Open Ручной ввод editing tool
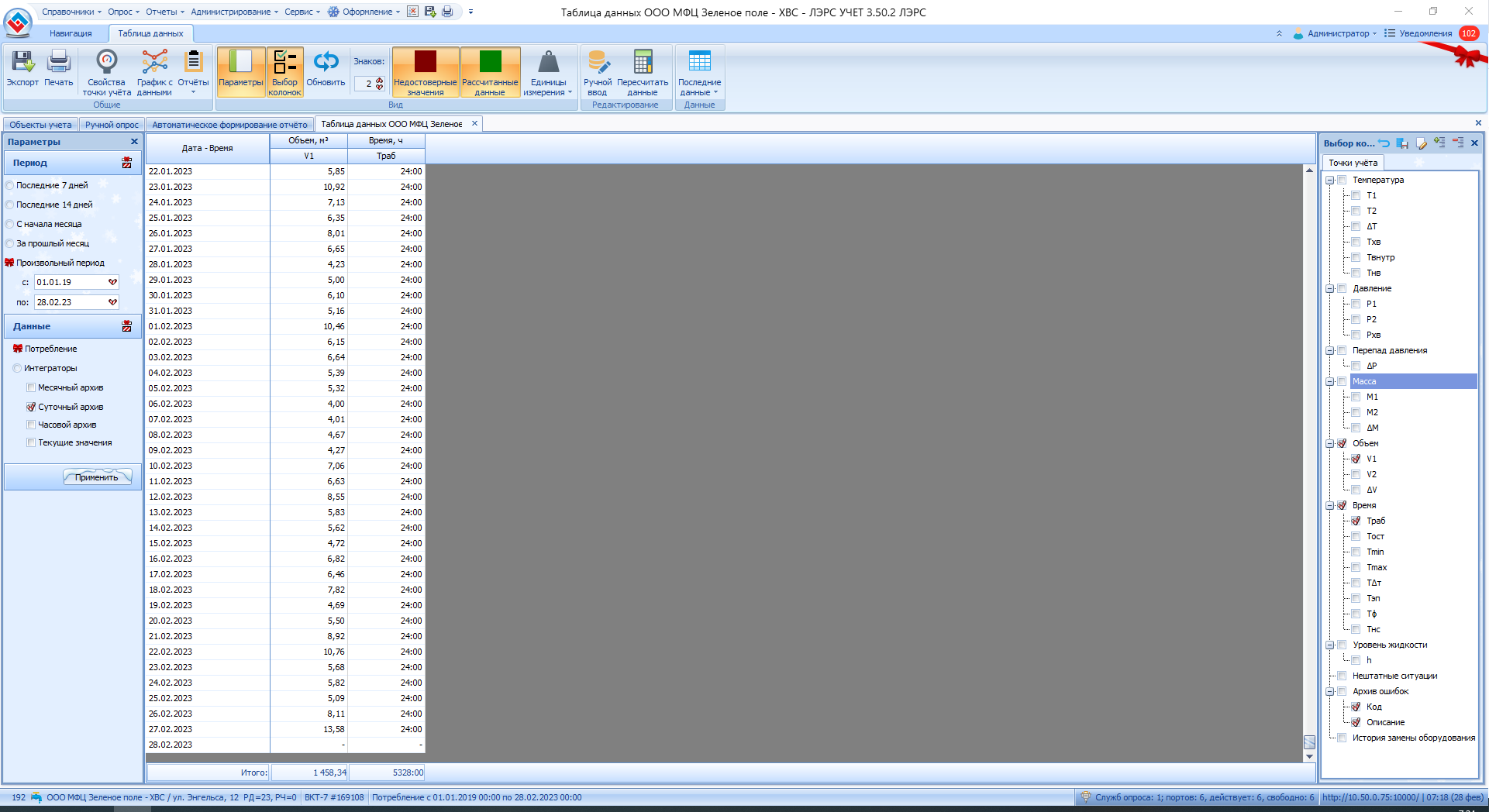This screenshot has height=812, width=1489. [x=598, y=71]
